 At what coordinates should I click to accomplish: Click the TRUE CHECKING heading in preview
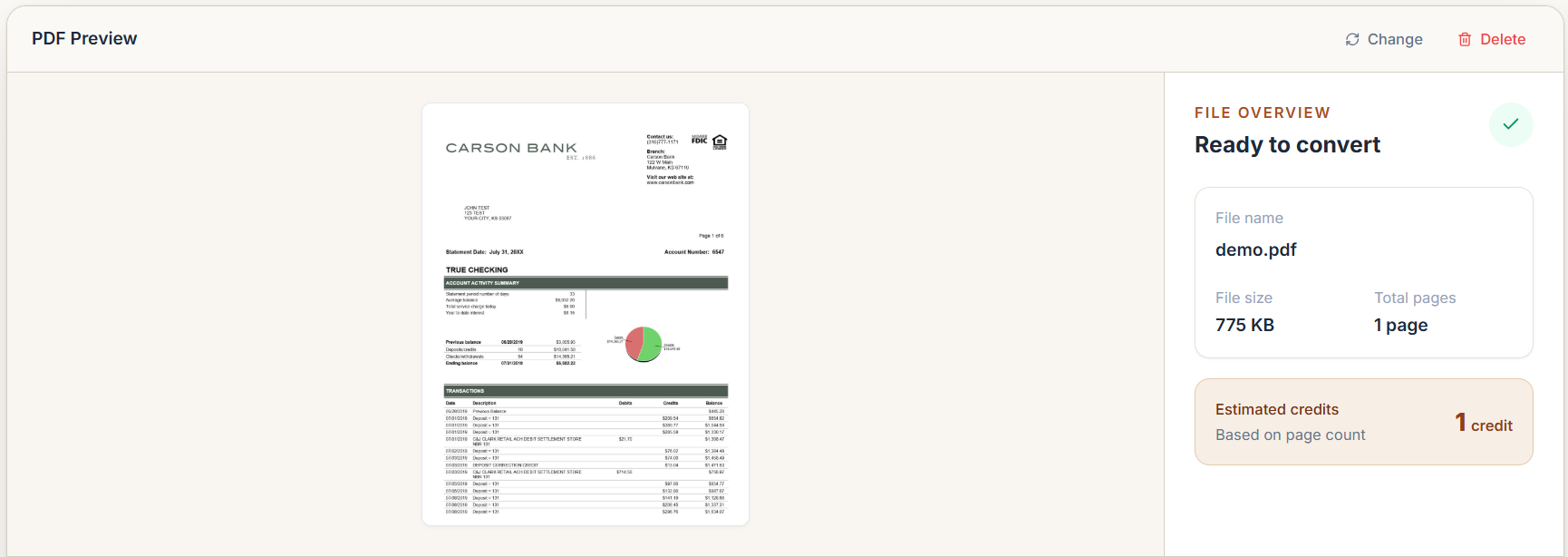[x=477, y=269]
